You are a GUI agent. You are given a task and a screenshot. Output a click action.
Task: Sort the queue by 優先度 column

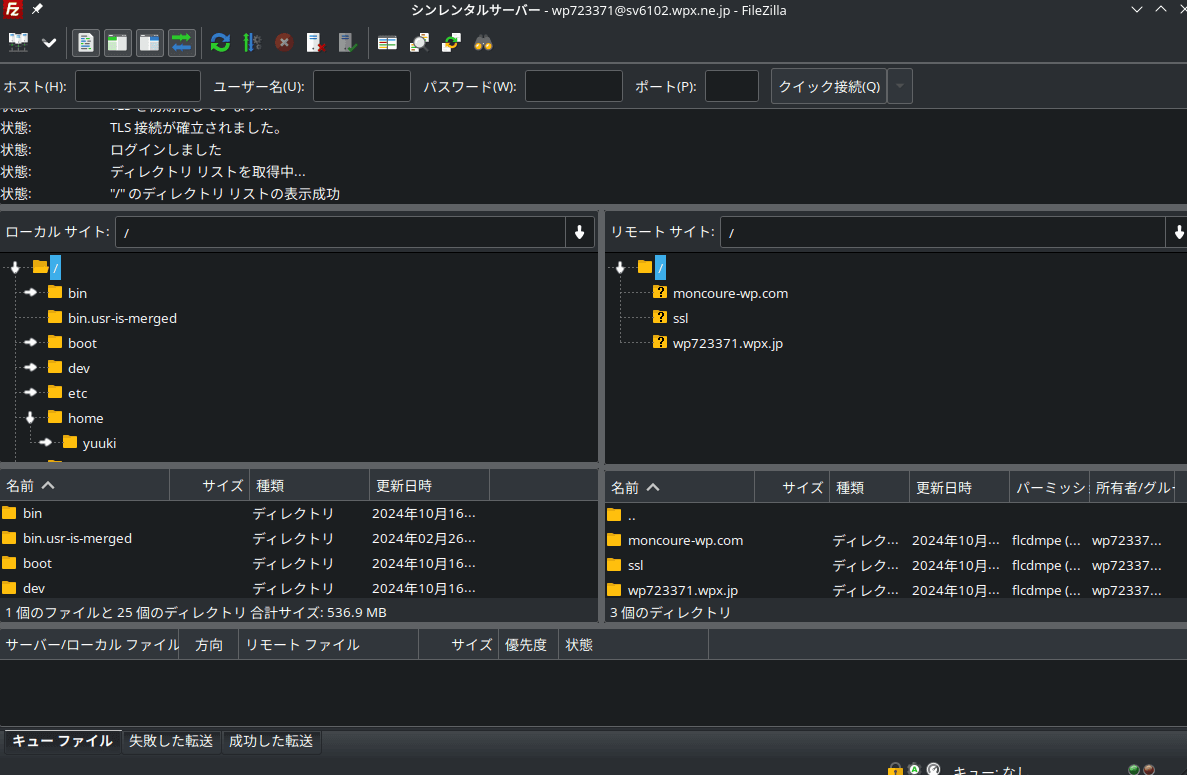point(528,645)
